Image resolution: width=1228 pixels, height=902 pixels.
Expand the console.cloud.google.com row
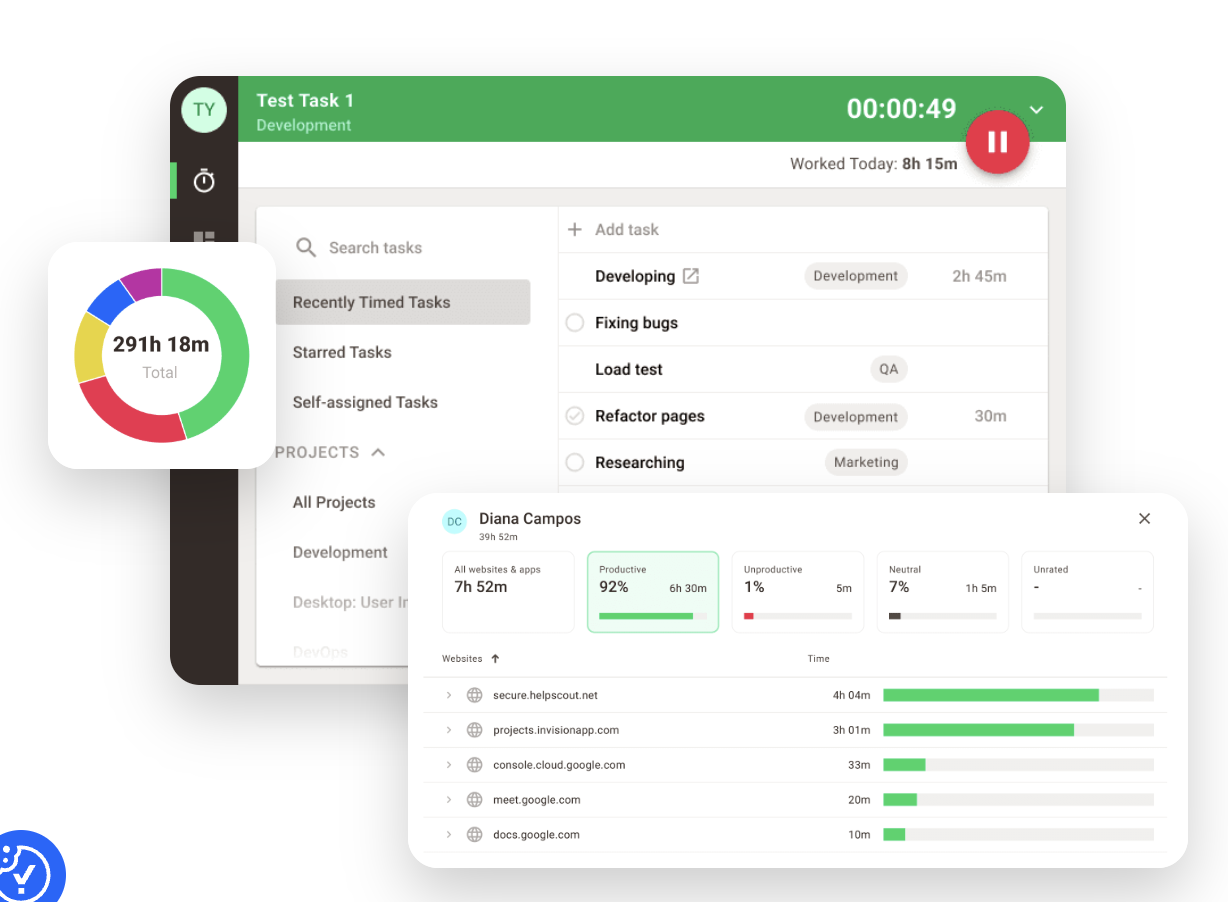[x=449, y=765]
